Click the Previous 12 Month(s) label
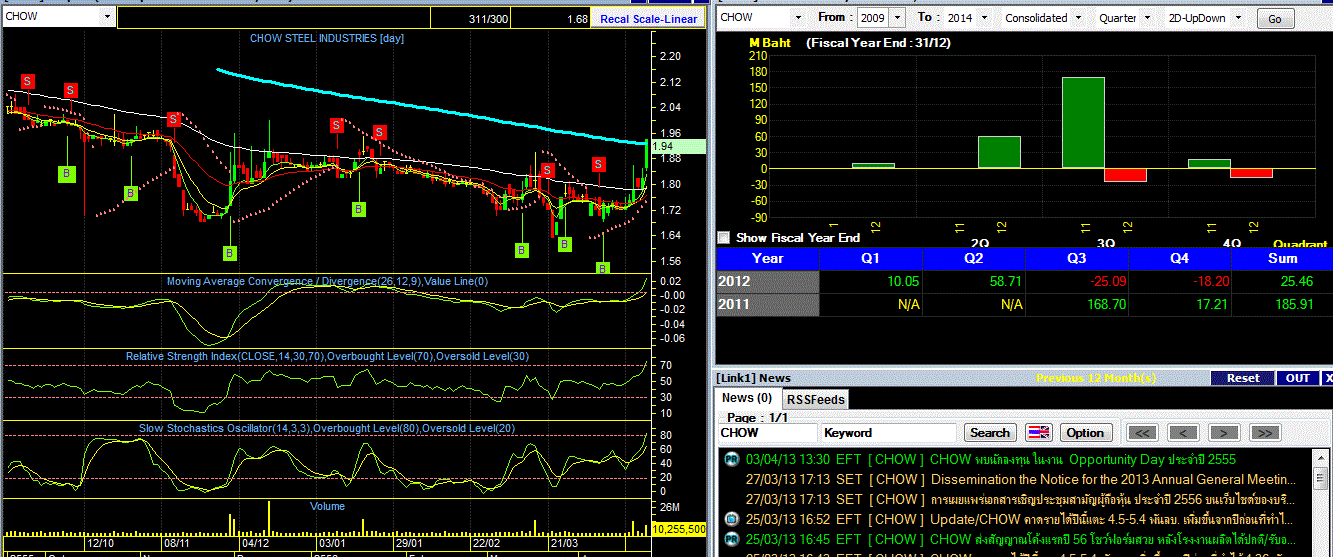The image size is (1333, 557). (1096, 378)
